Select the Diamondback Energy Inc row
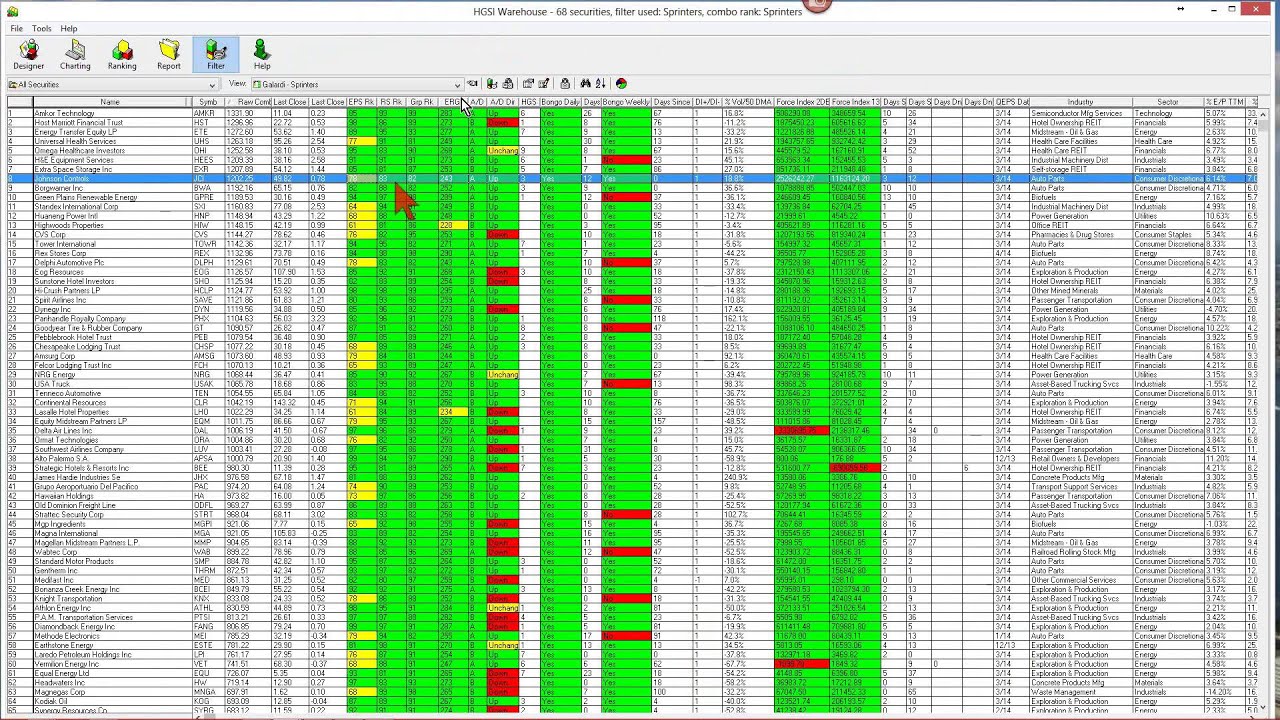 point(632,627)
